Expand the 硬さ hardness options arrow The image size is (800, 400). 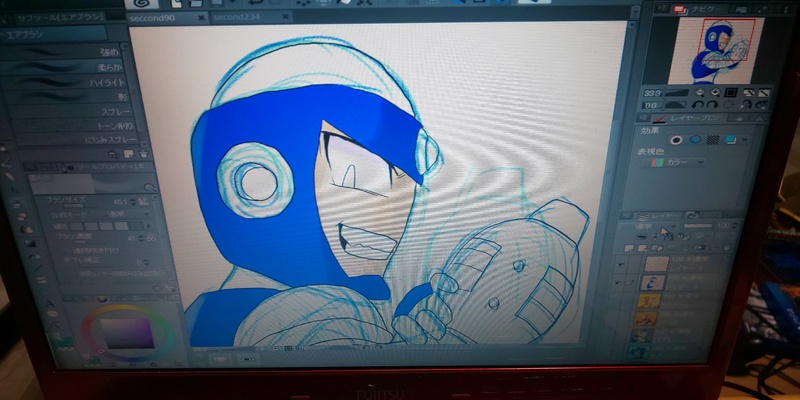pos(149,226)
